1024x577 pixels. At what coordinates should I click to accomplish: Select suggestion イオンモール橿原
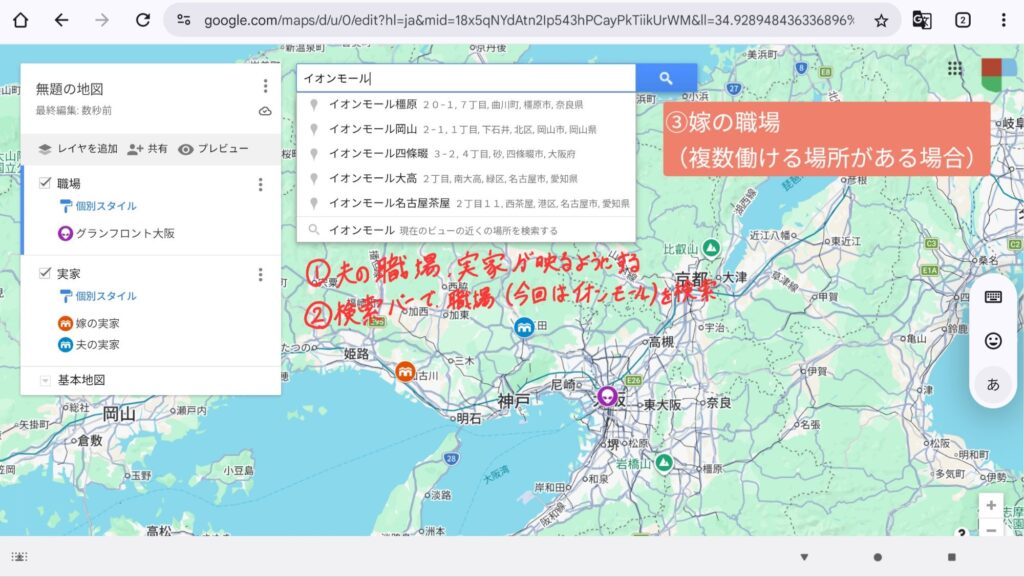point(372,104)
